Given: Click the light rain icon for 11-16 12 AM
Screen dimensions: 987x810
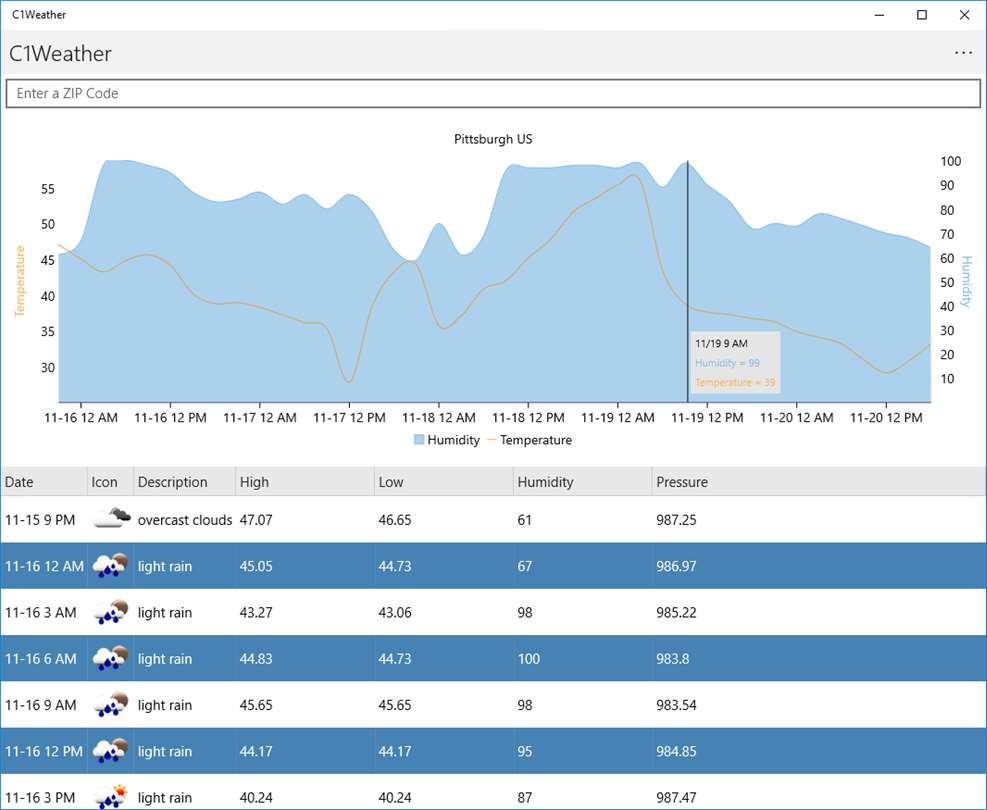Looking at the screenshot, I should [110, 565].
